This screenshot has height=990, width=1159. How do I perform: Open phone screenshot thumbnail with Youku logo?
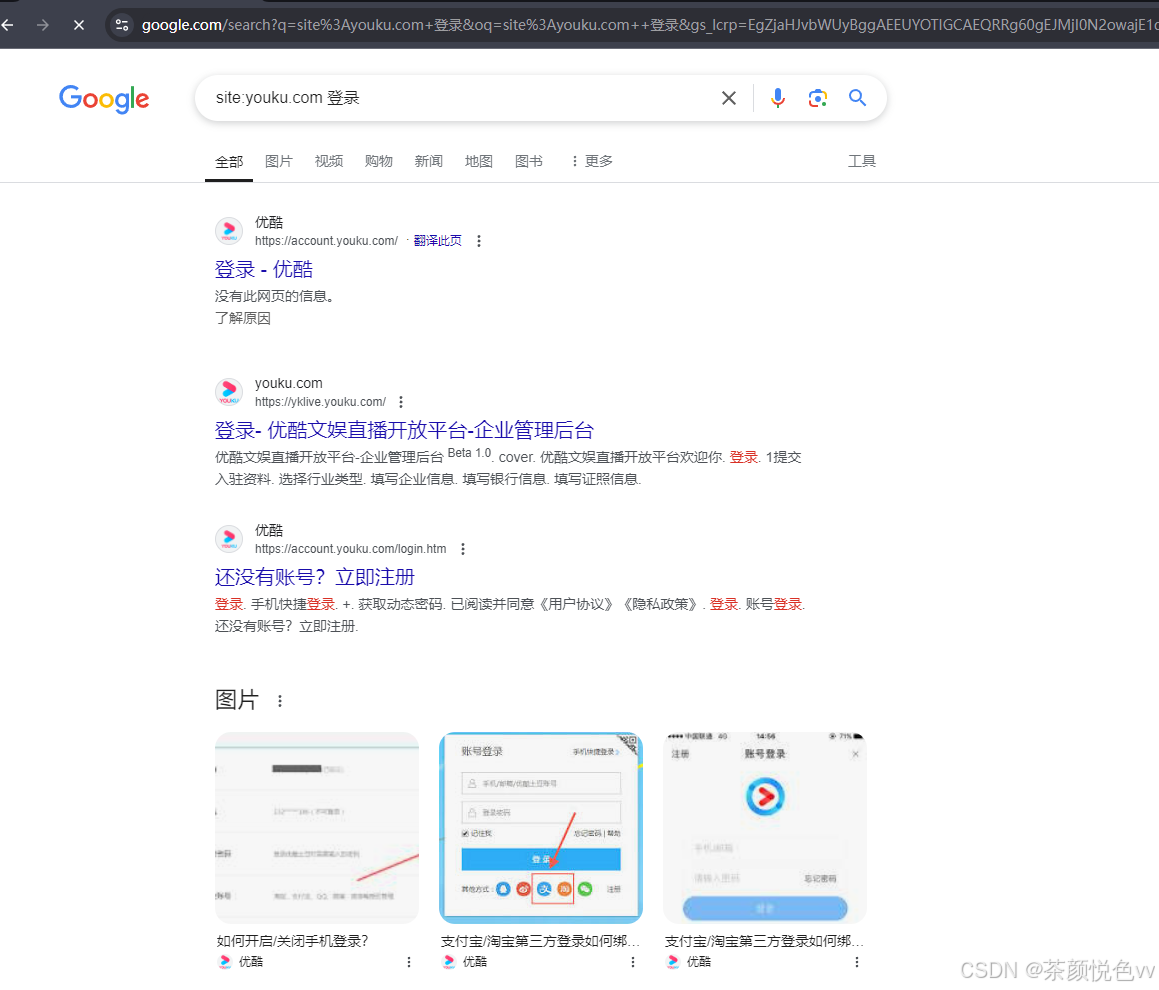(765, 828)
